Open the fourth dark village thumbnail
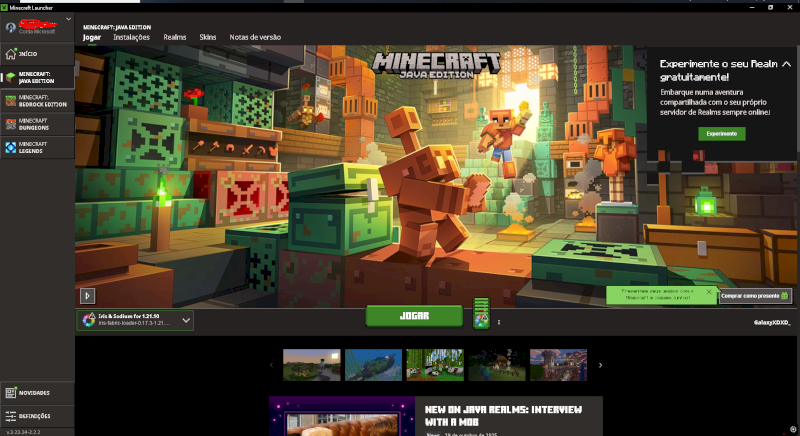This screenshot has height=436, width=800. (497, 365)
